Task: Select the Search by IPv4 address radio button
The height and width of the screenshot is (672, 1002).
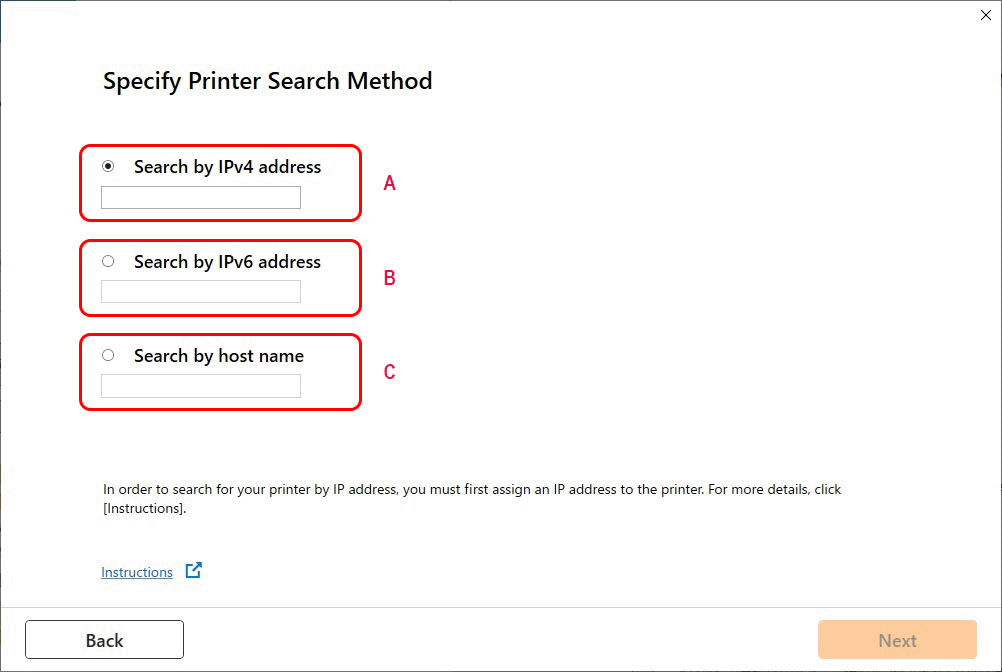Action: pos(108,167)
